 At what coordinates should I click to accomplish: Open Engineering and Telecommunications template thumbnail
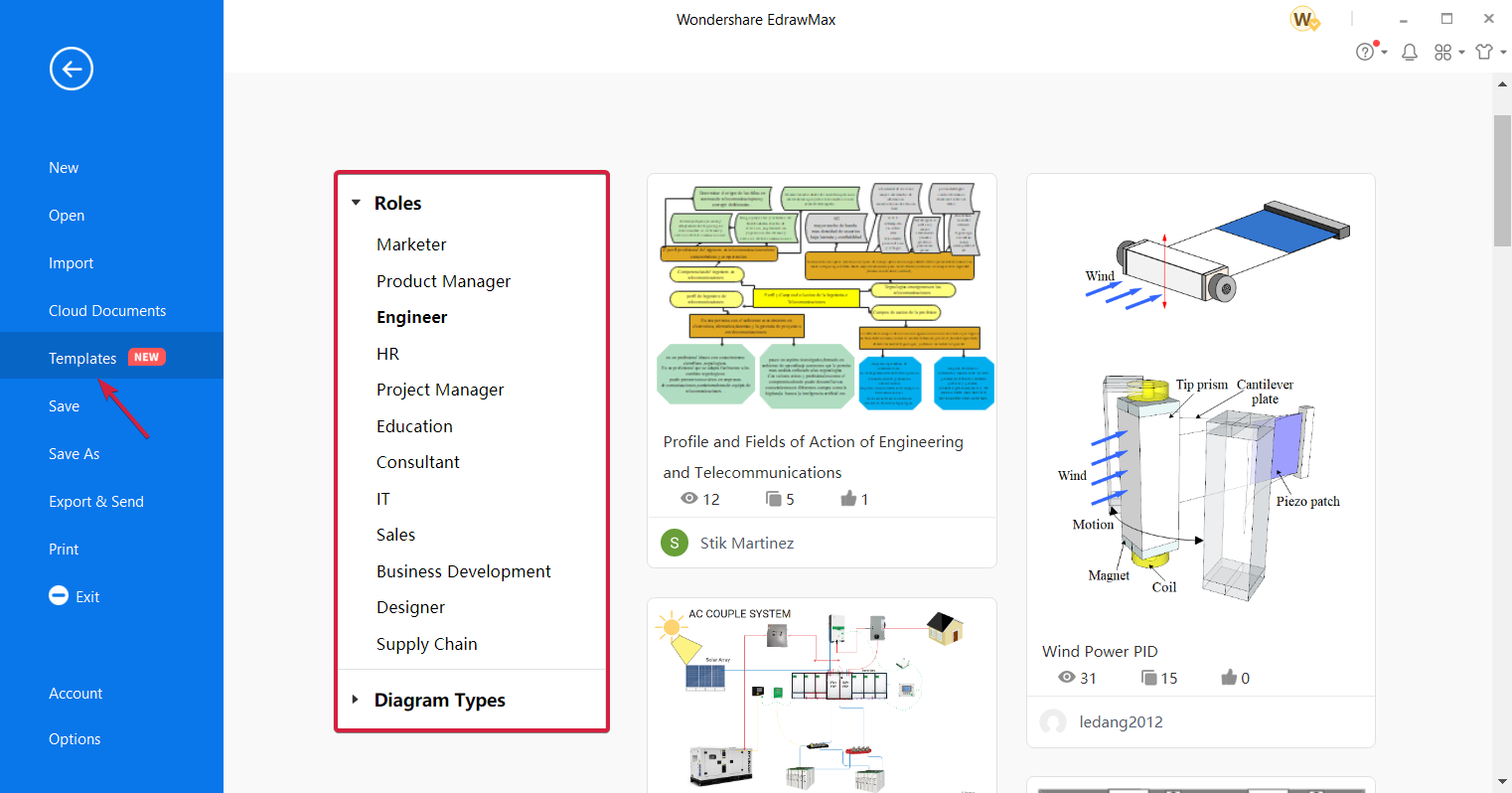[822, 296]
